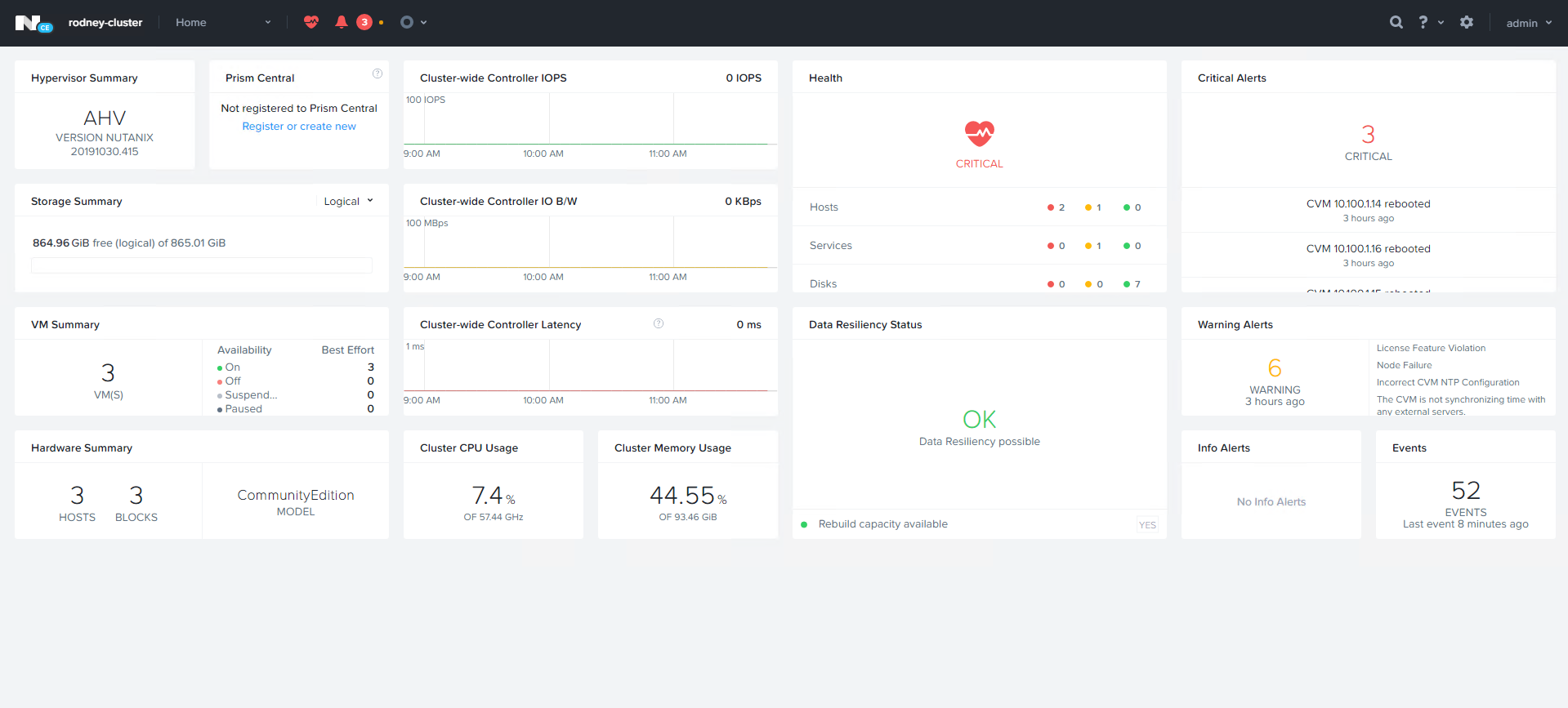Click yellow warning dot for Services
This screenshot has height=708, width=1568.
pyautogui.click(x=1088, y=246)
